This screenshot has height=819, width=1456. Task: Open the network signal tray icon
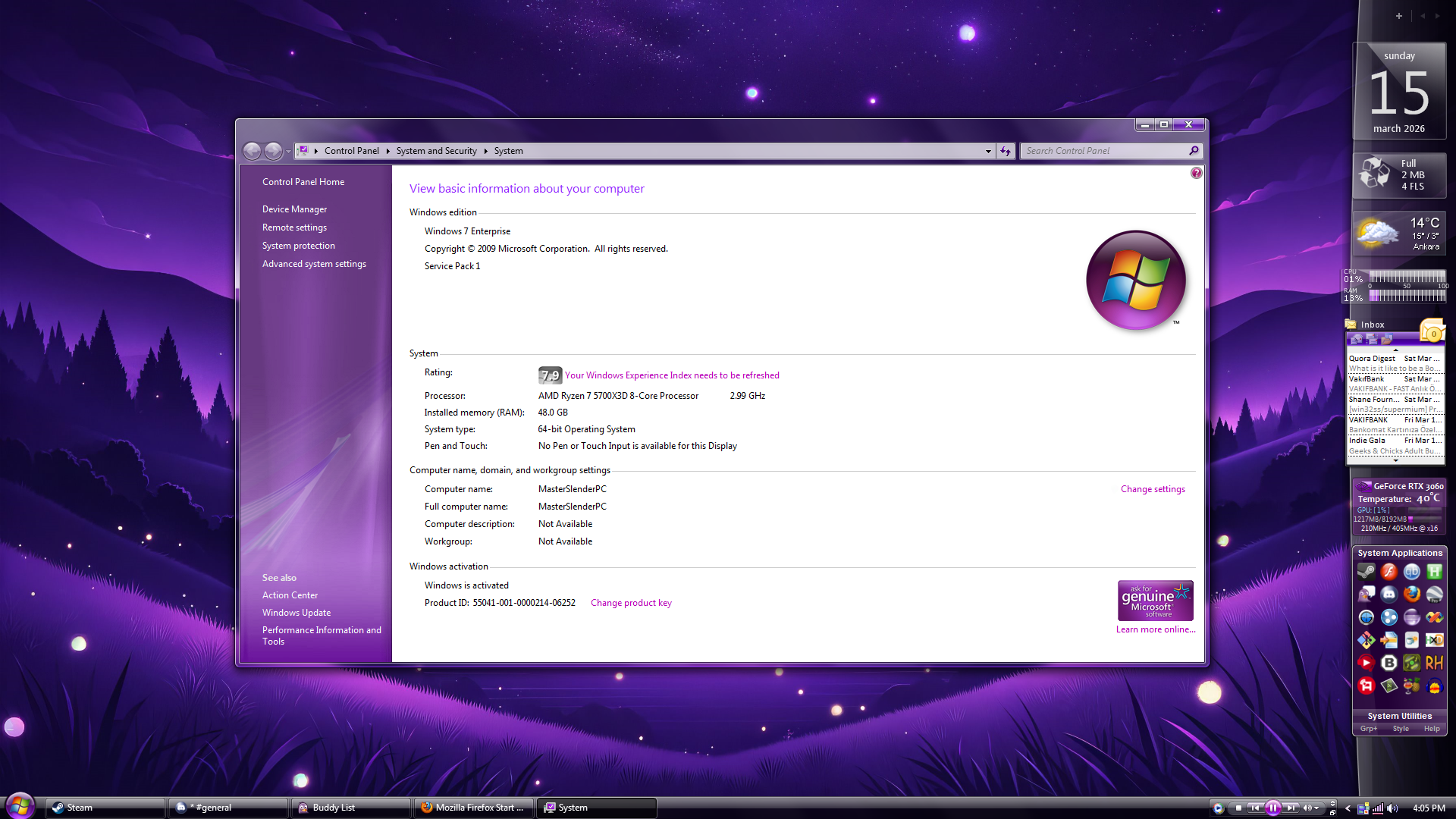point(1378,808)
